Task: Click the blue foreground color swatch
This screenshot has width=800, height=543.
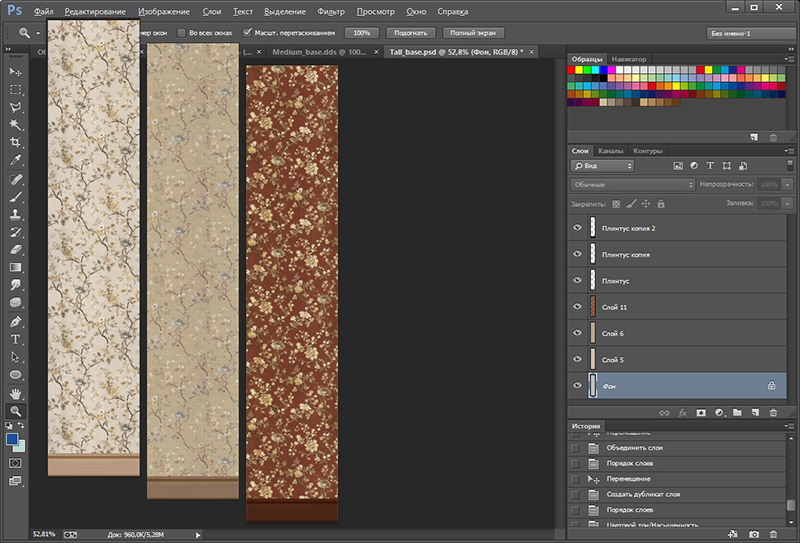Action: (x=12, y=438)
